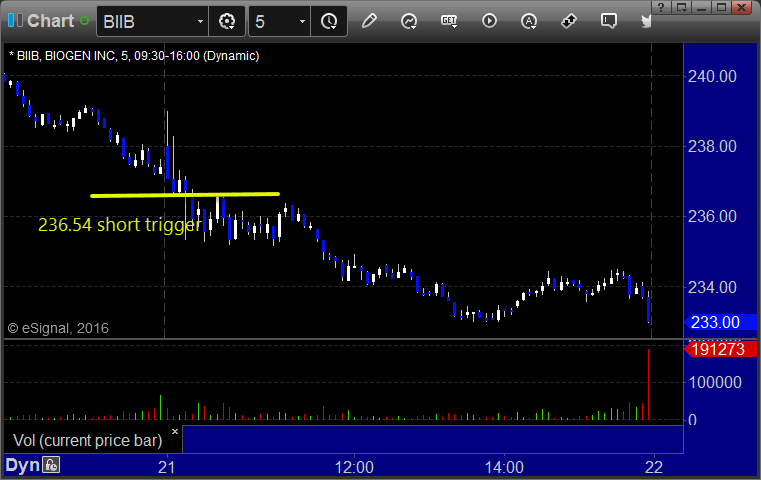Click the blue Chart window icon
Viewport: 761px width, 480px height.
(x=15, y=20)
